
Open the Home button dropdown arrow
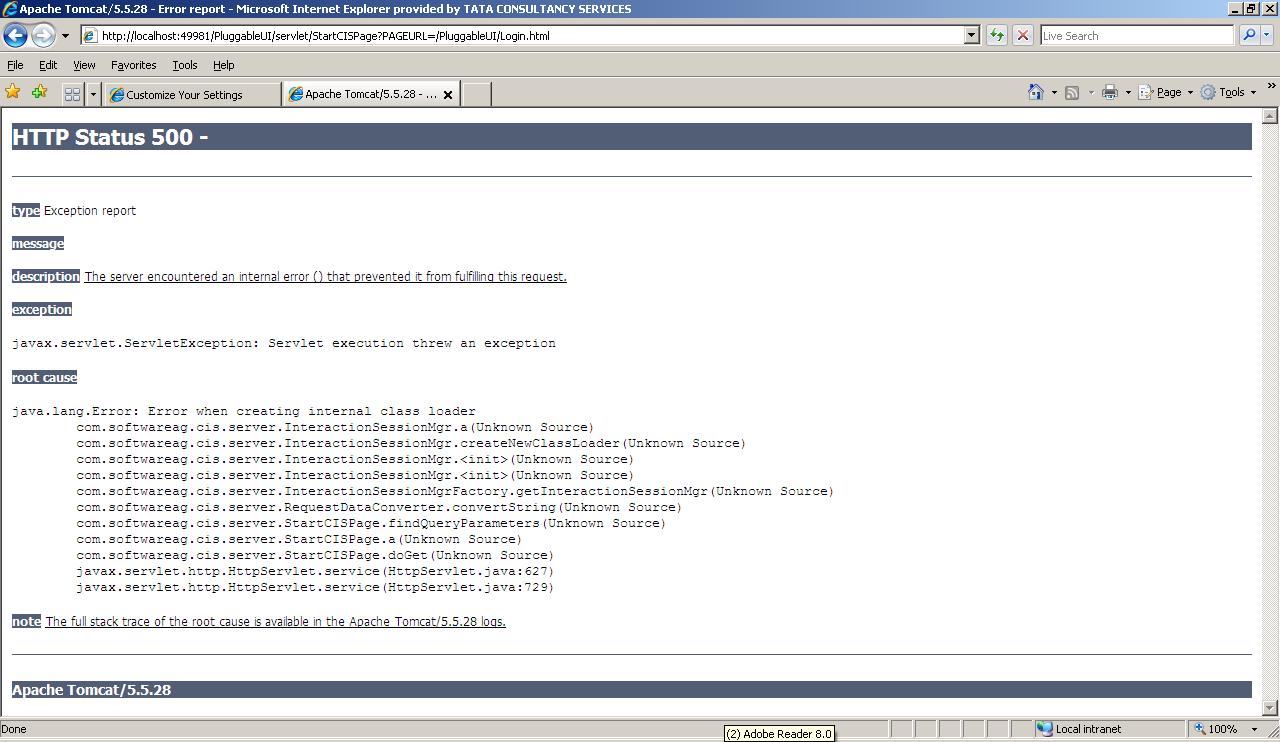point(1054,92)
